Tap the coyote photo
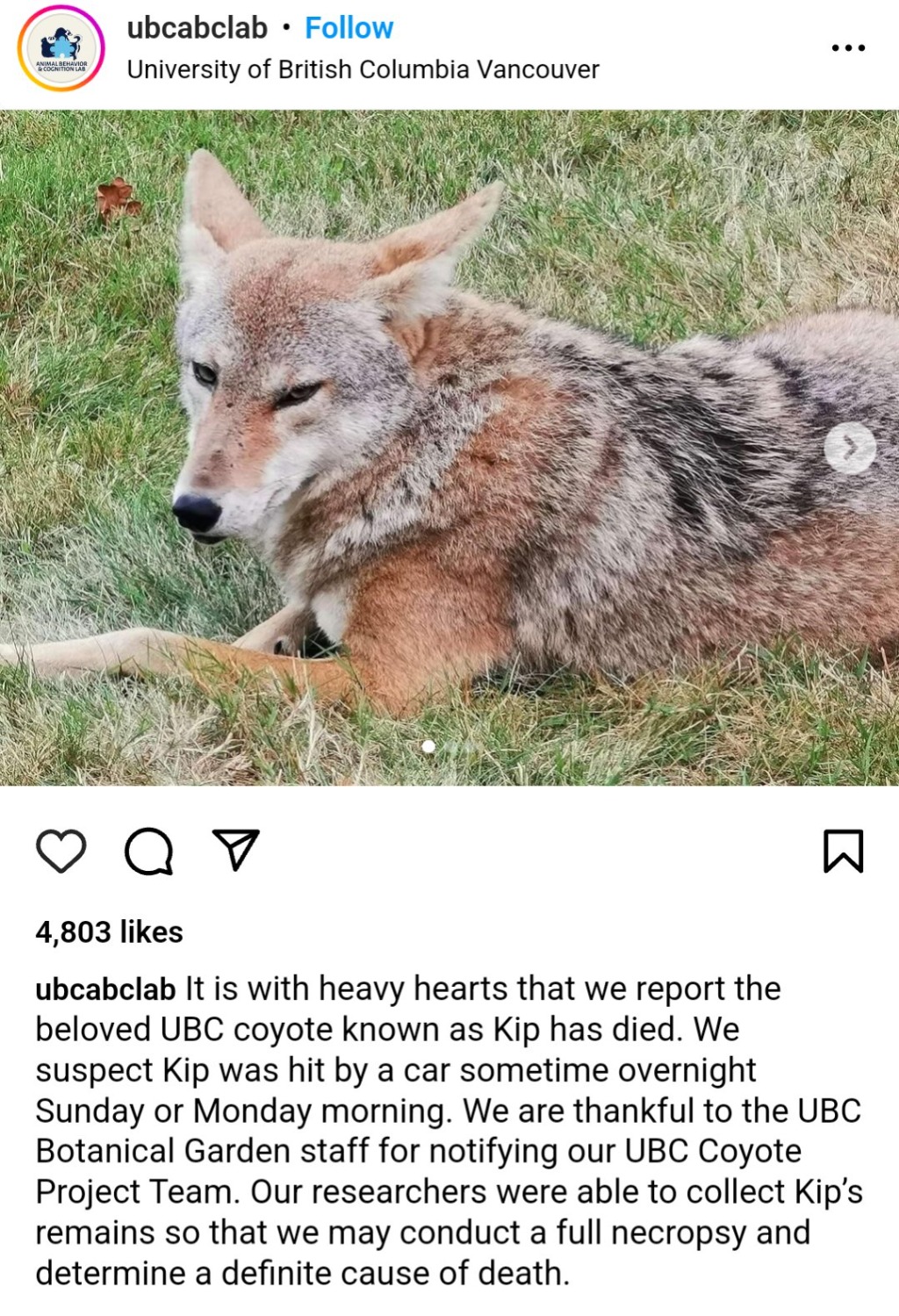Viewport: 899px width, 1316px height. pyautogui.click(x=449, y=448)
